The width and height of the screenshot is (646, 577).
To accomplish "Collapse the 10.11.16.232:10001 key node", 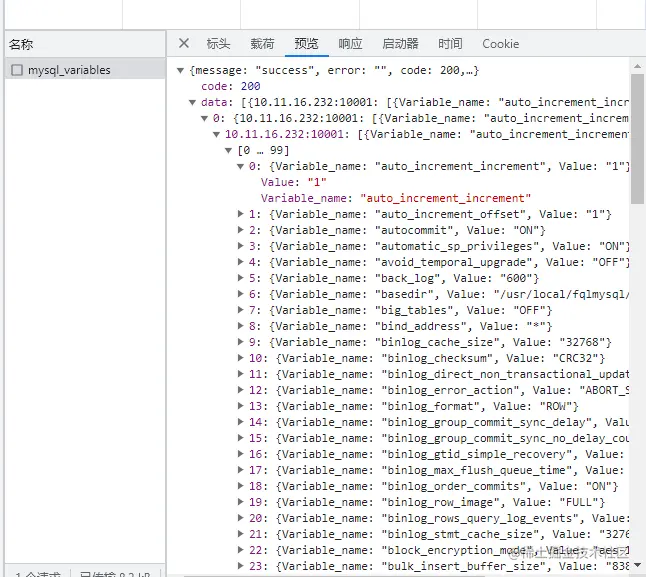I will pyautogui.click(x=216, y=135).
